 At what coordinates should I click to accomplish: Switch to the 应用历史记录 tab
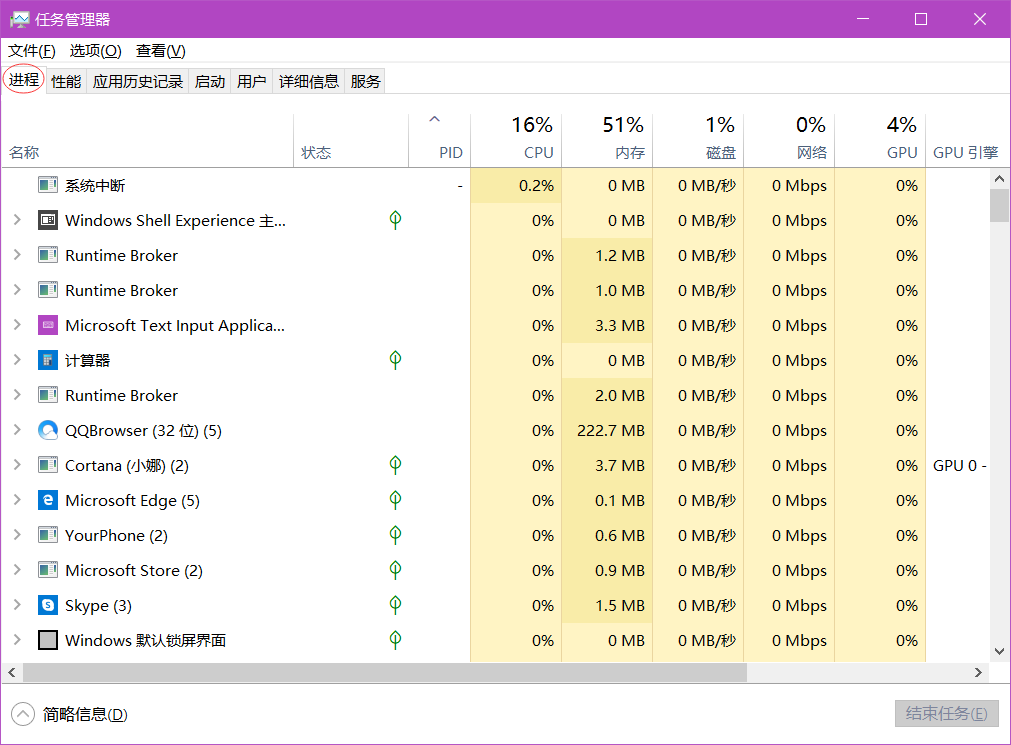click(137, 81)
